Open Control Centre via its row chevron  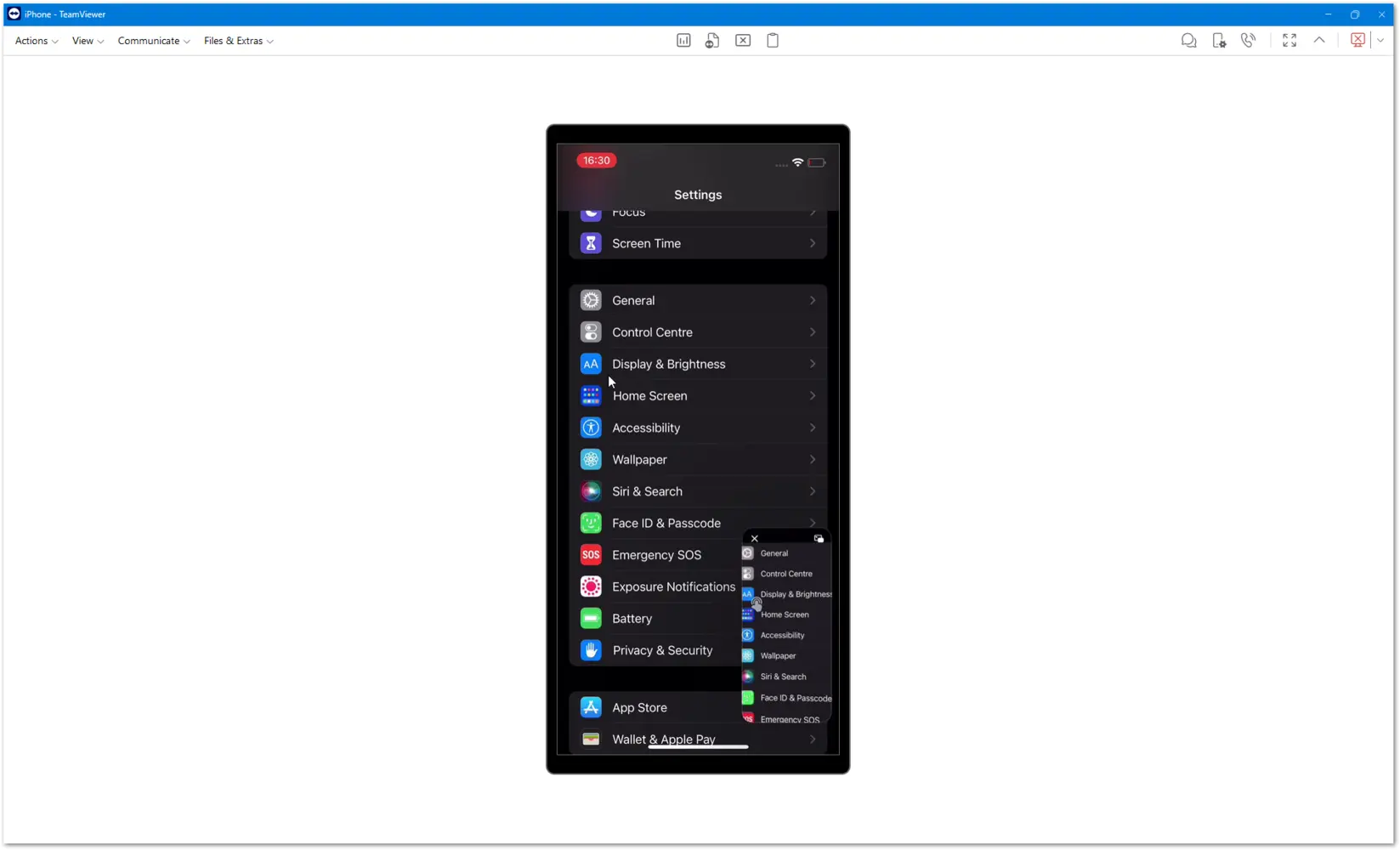[x=813, y=332]
